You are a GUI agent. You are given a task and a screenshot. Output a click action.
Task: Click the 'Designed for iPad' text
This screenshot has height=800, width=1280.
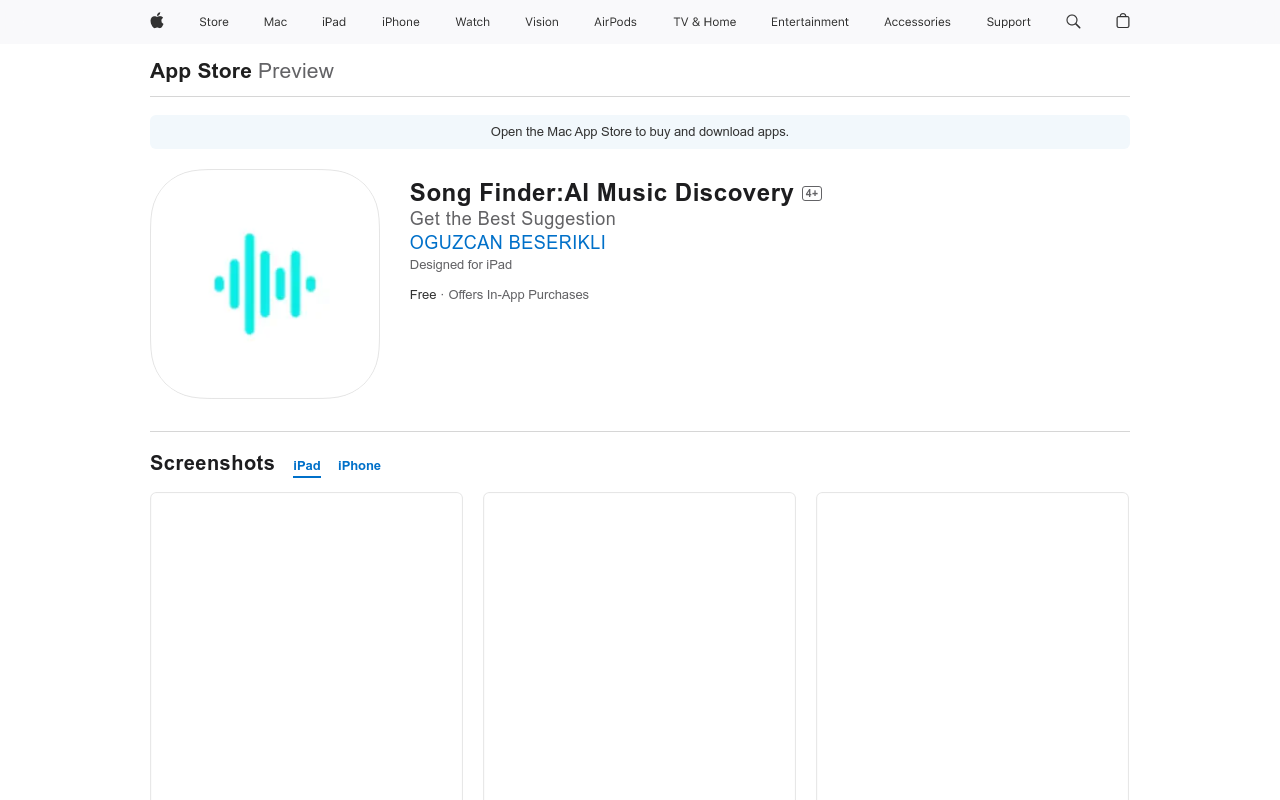[461, 265]
